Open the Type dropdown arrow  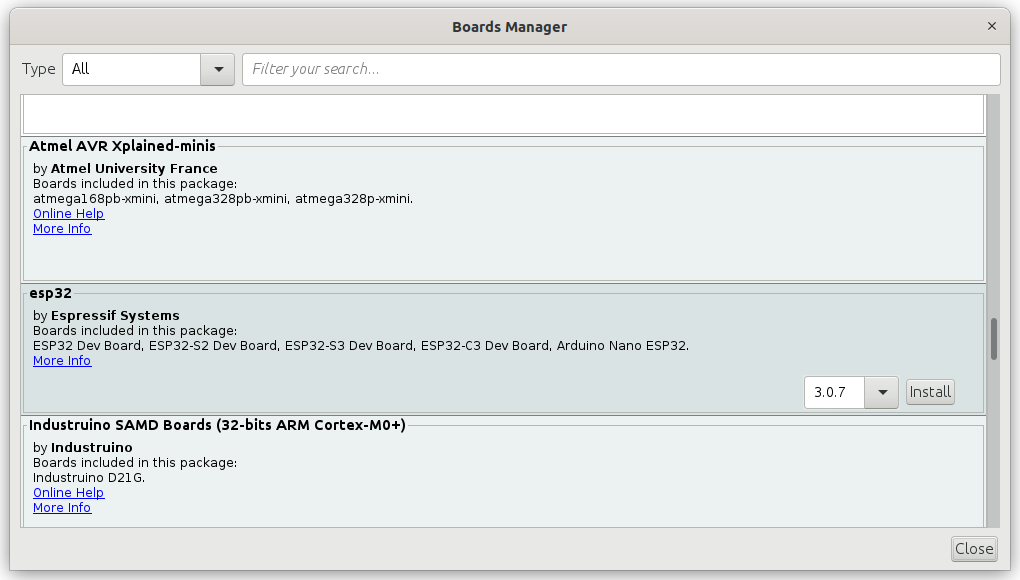click(x=219, y=69)
